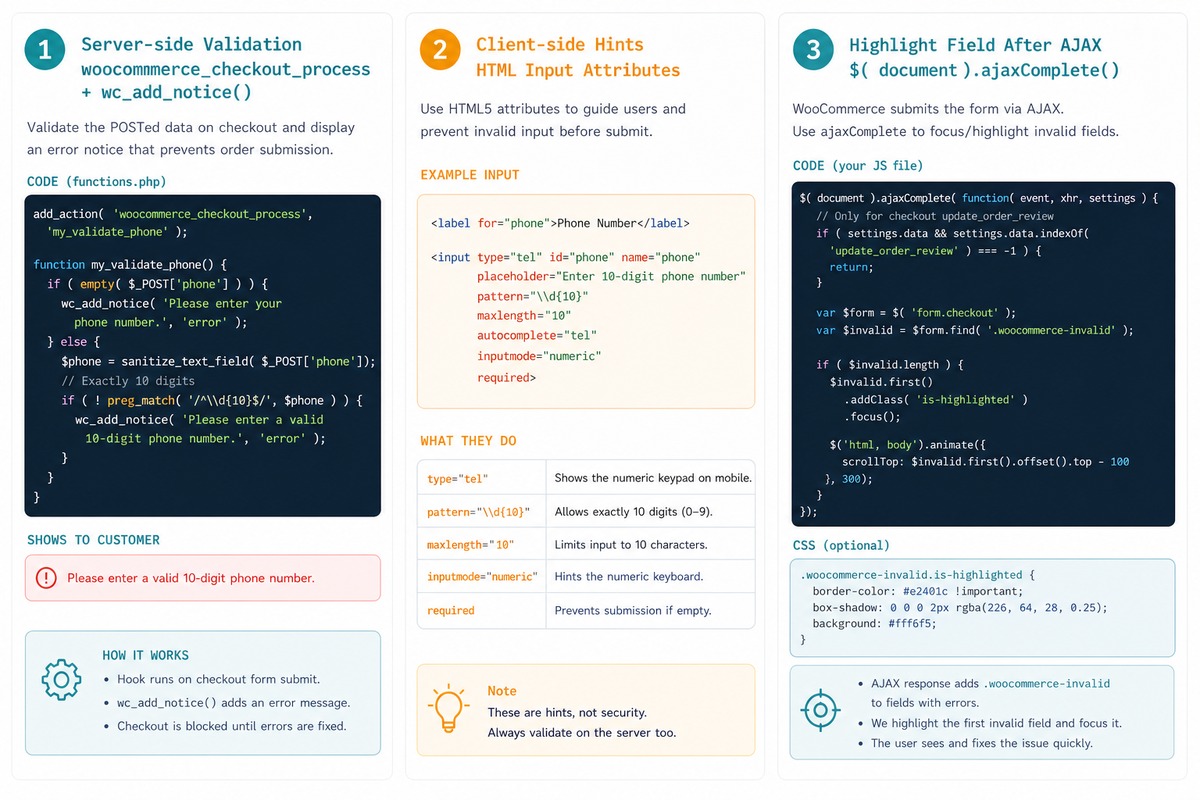Click the "Always validate on the server too." text
This screenshot has width=1200, height=800.
pos(582,733)
